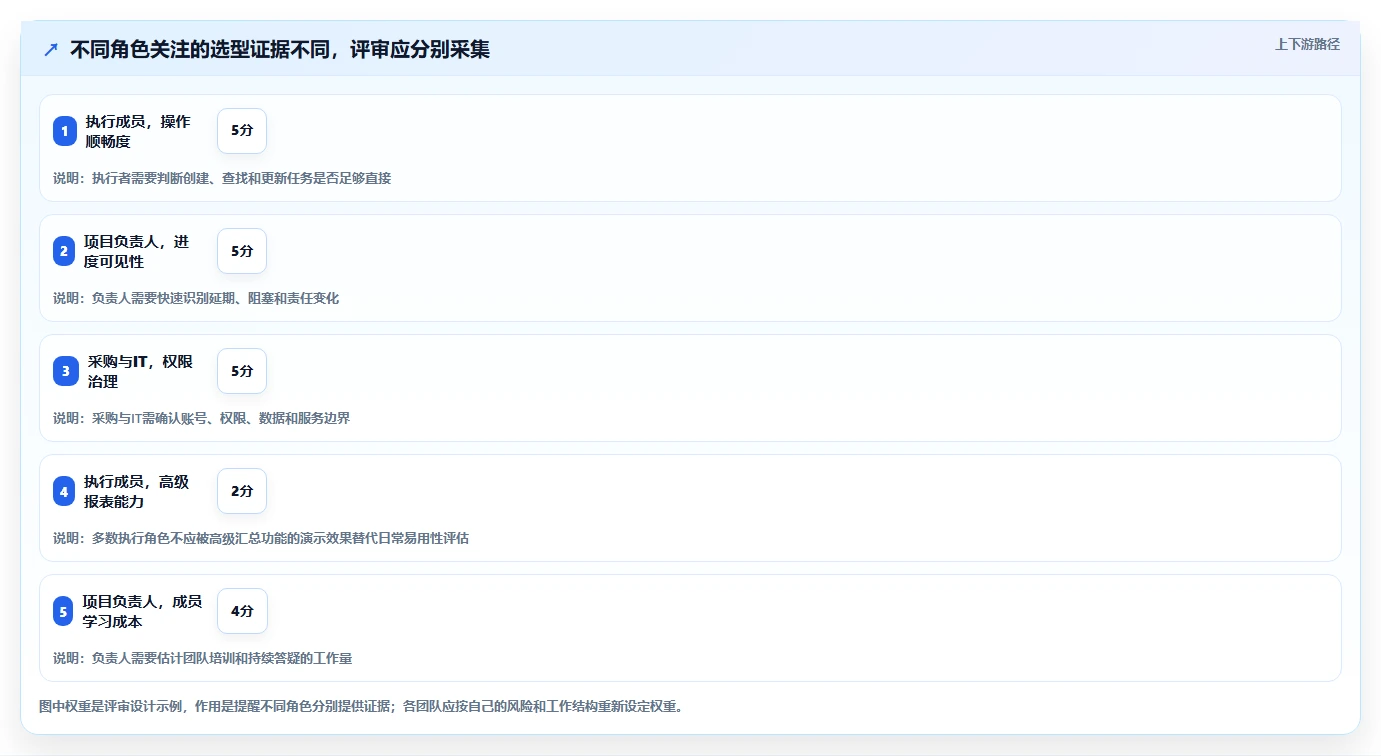The width and height of the screenshot is (1381, 756).
Task: Click number badge 5 for 项目负责人，成员学习成本
Action: (x=63, y=611)
